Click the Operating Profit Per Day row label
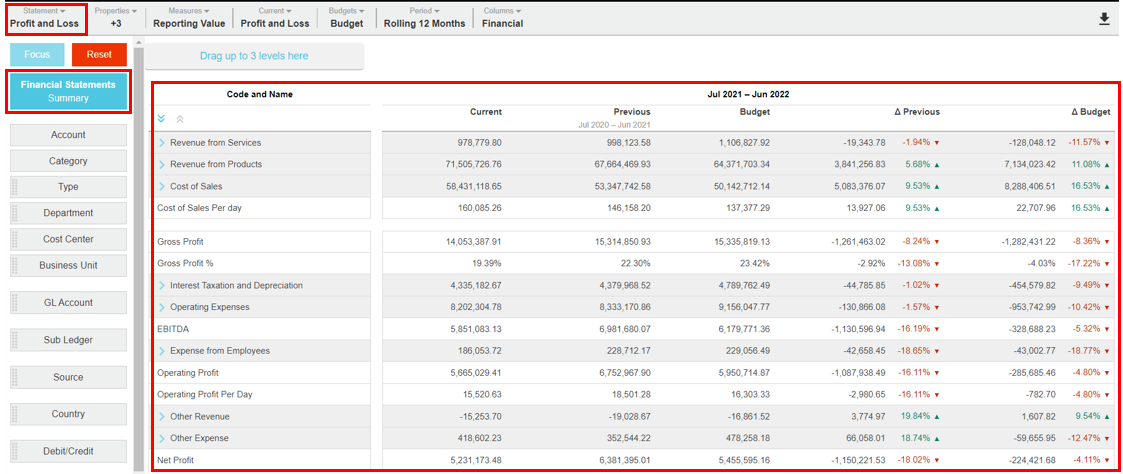 click(x=205, y=395)
